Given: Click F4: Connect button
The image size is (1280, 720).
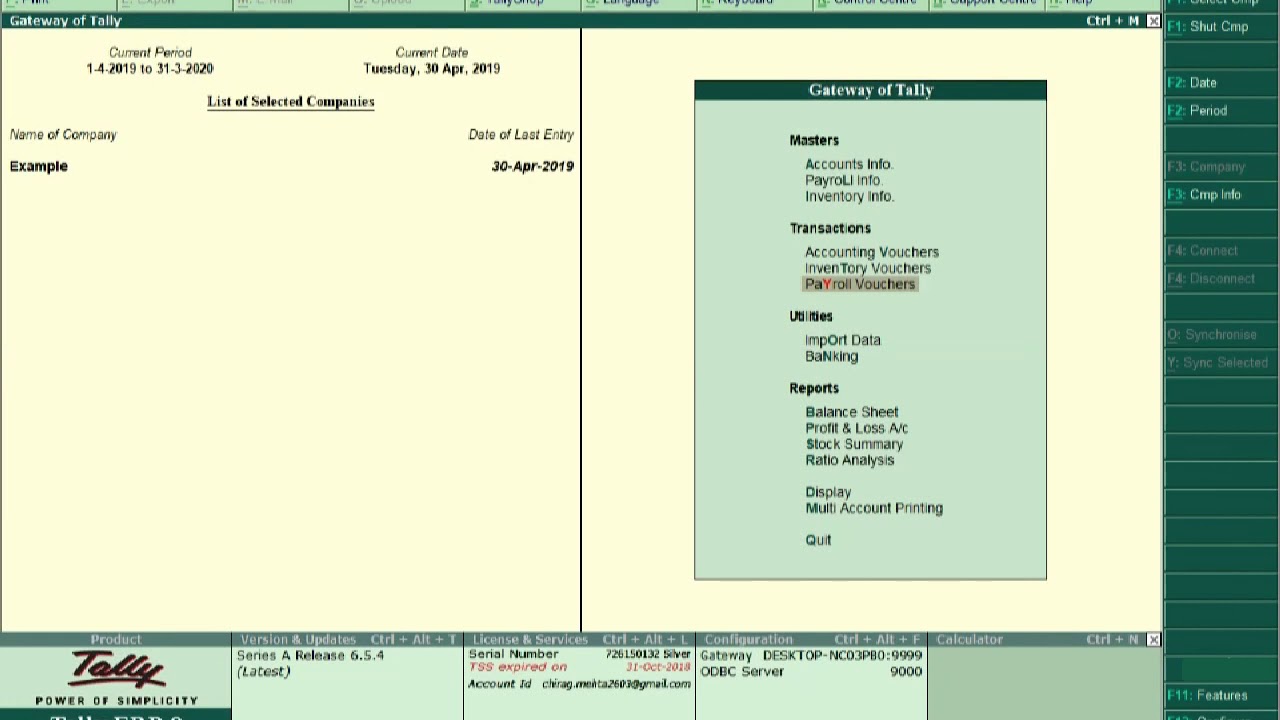Looking at the screenshot, I should (1220, 251).
